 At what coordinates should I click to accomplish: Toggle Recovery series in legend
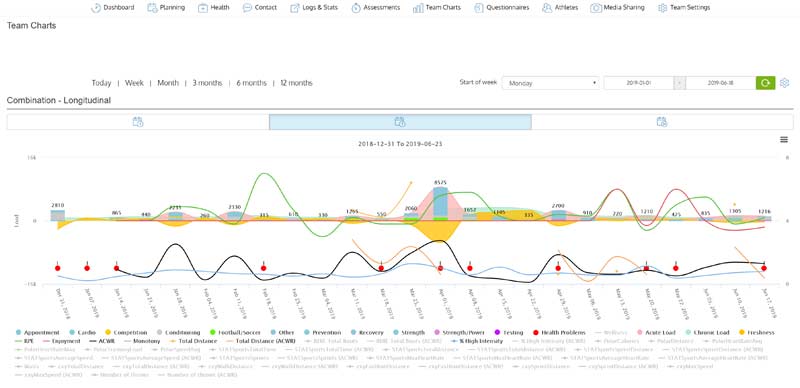367,332
